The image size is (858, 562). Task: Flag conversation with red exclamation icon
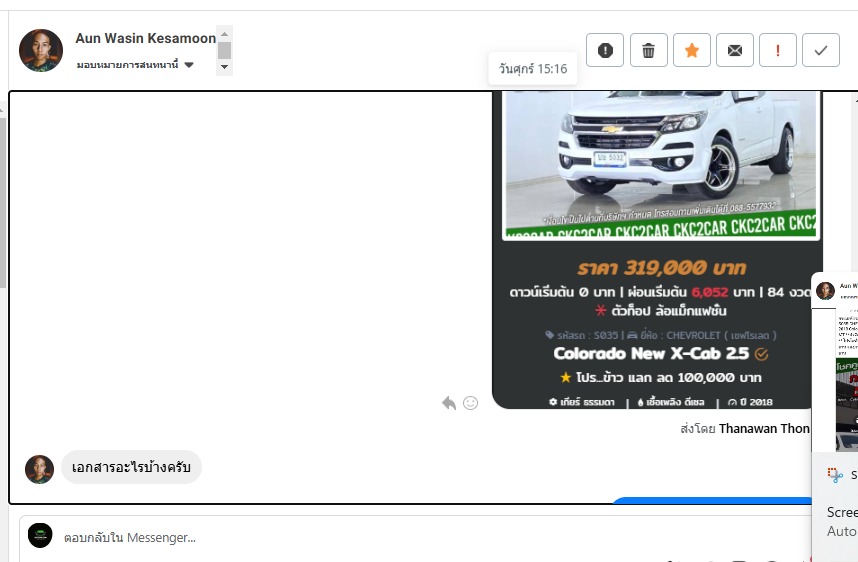coord(778,50)
